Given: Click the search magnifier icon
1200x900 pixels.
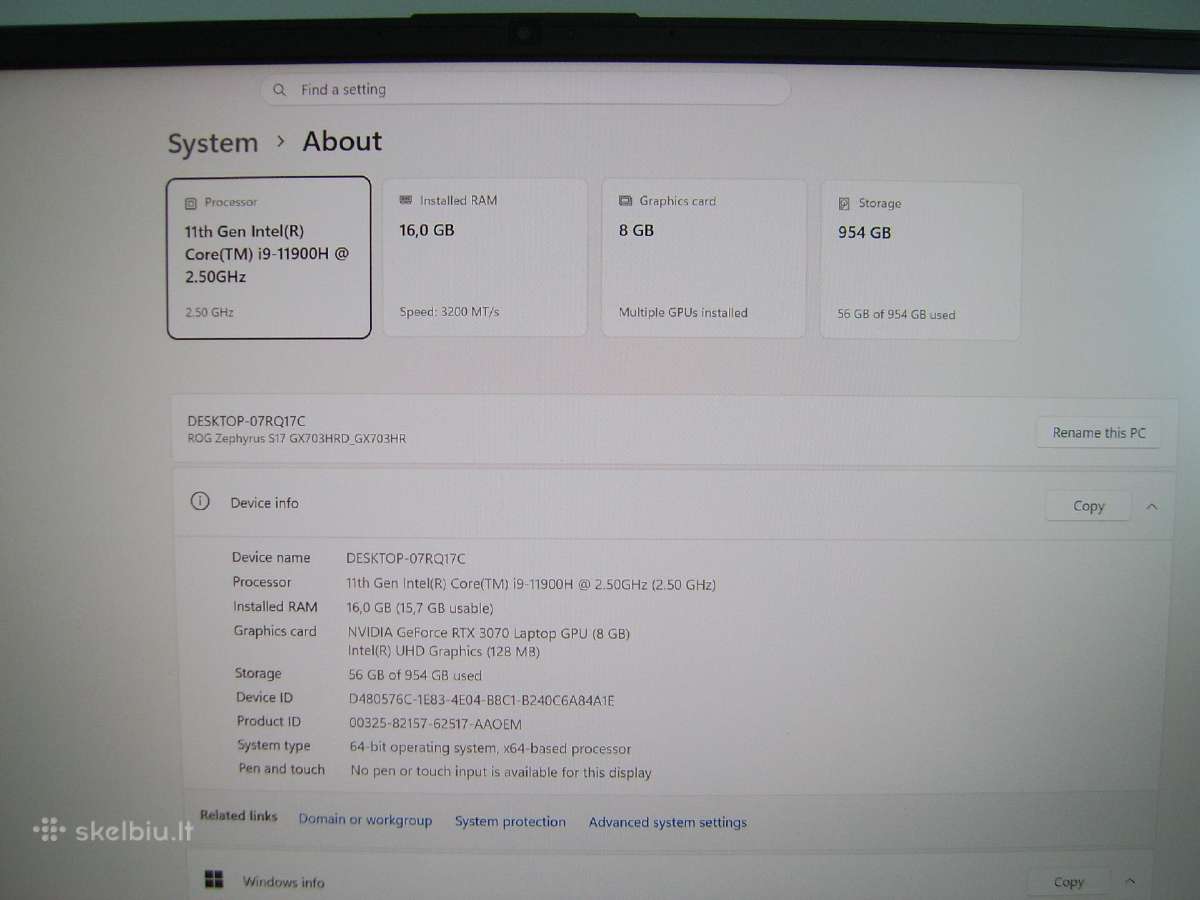Looking at the screenshot, I should 280,90.
